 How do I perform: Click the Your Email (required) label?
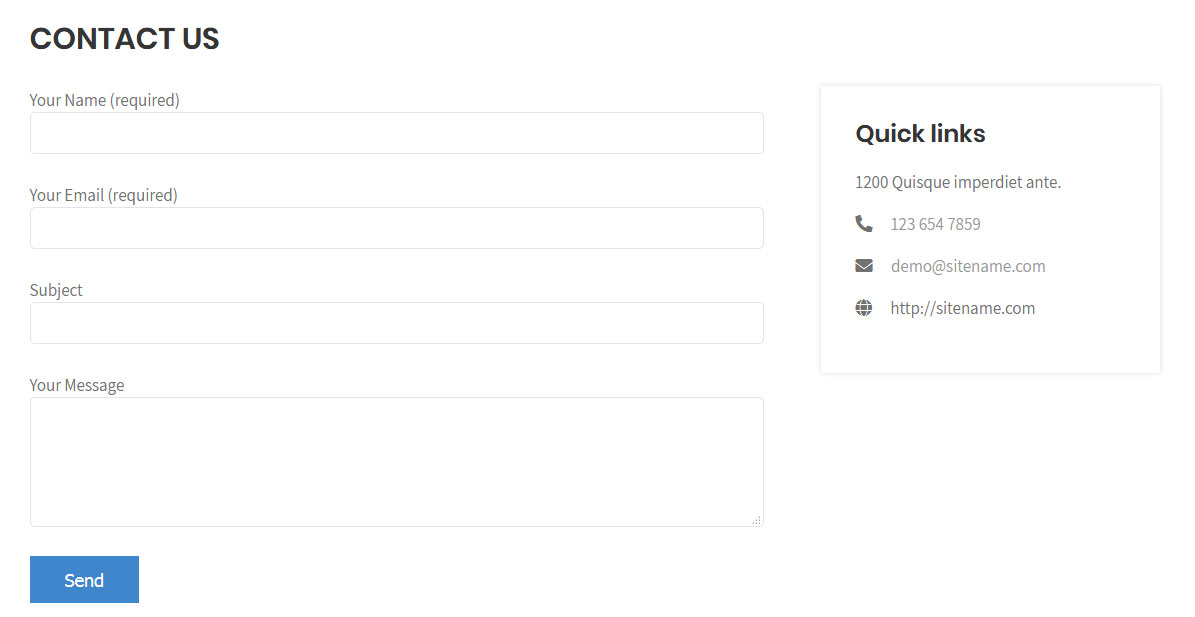click(104, 195)
